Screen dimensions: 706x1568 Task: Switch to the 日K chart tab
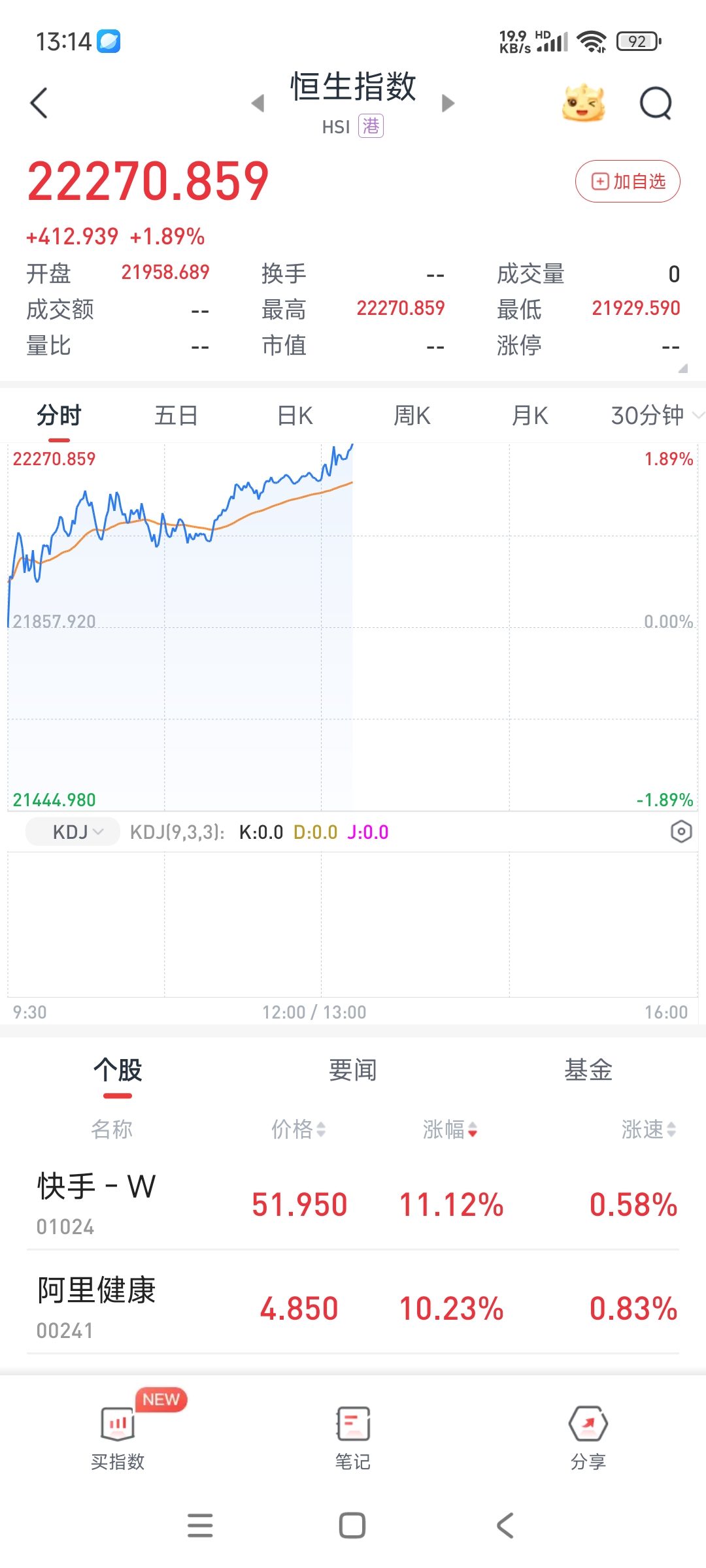295,416
